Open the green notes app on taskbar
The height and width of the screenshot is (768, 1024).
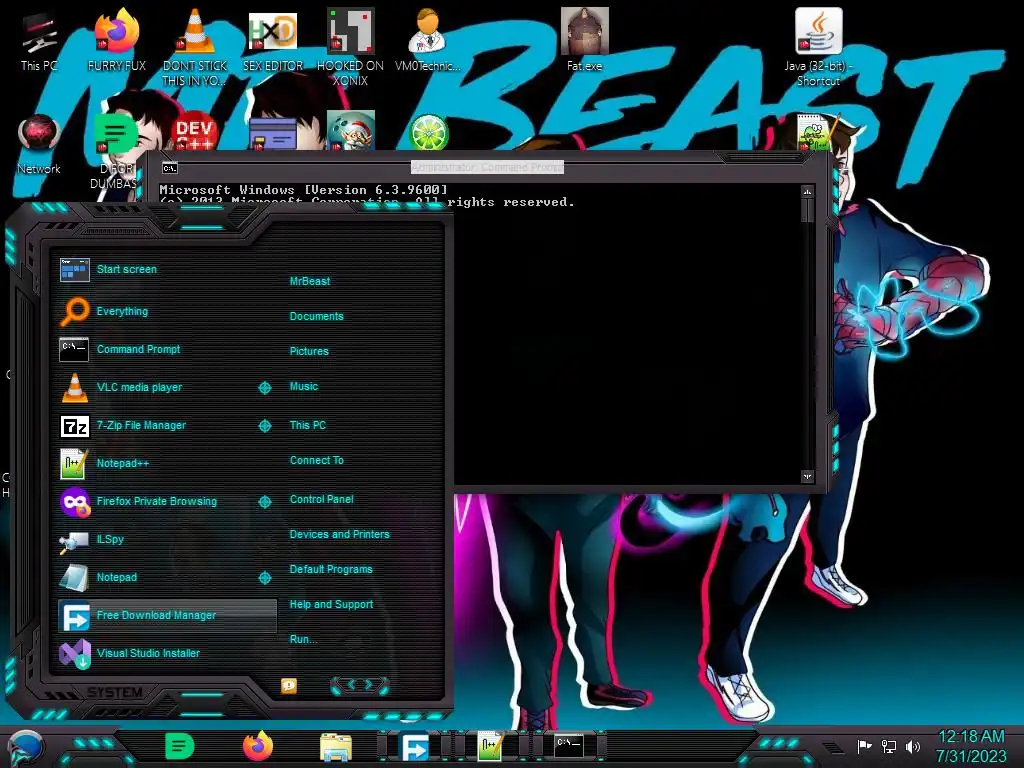[x=180, y=746]
